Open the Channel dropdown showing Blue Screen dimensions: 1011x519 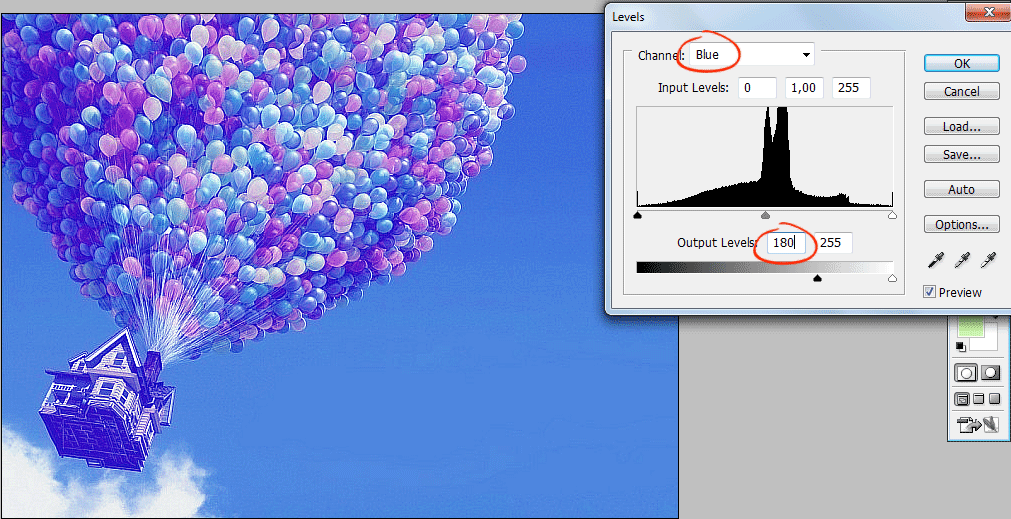(752, 55)
